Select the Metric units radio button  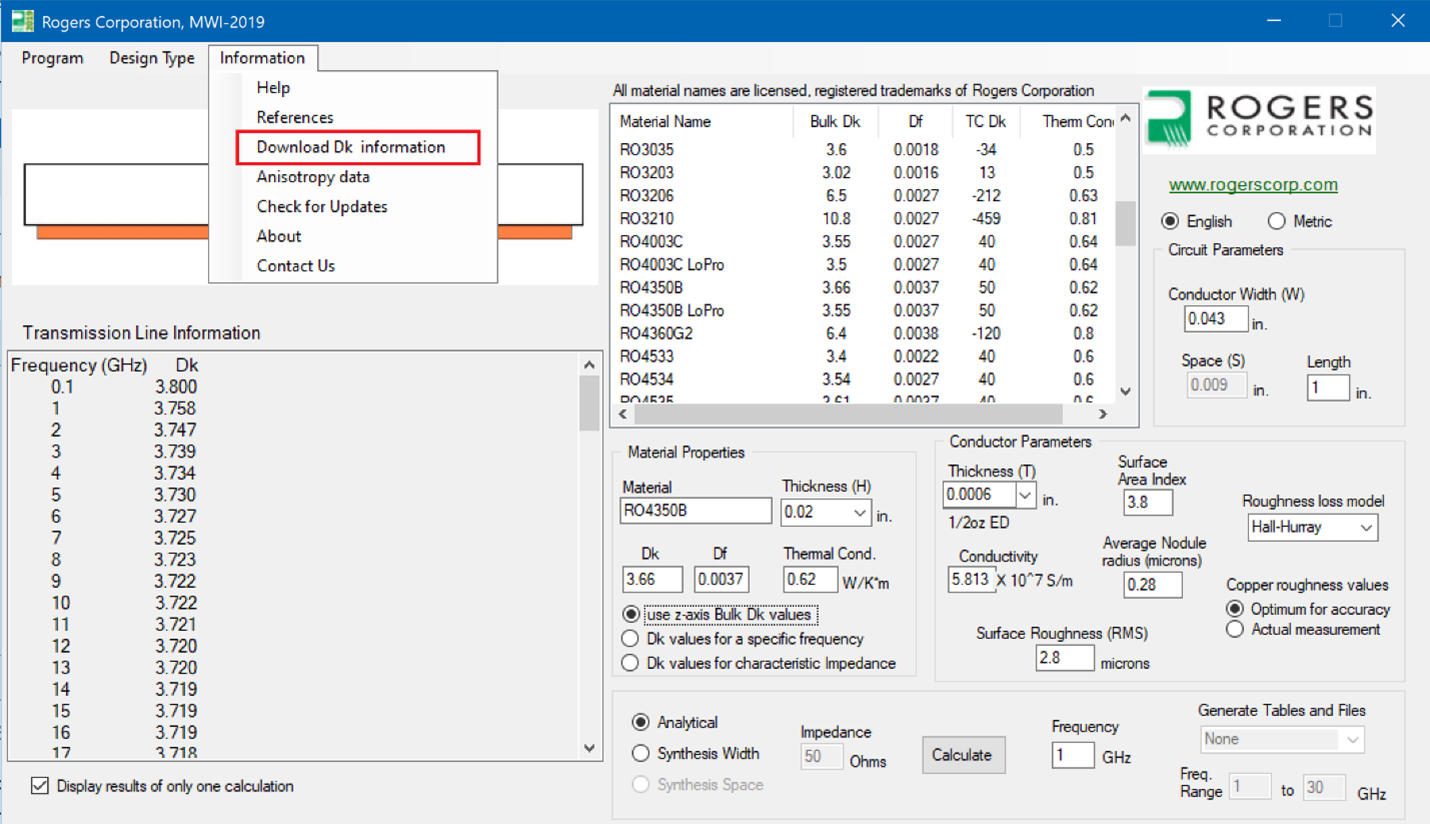click(1276, 221)
